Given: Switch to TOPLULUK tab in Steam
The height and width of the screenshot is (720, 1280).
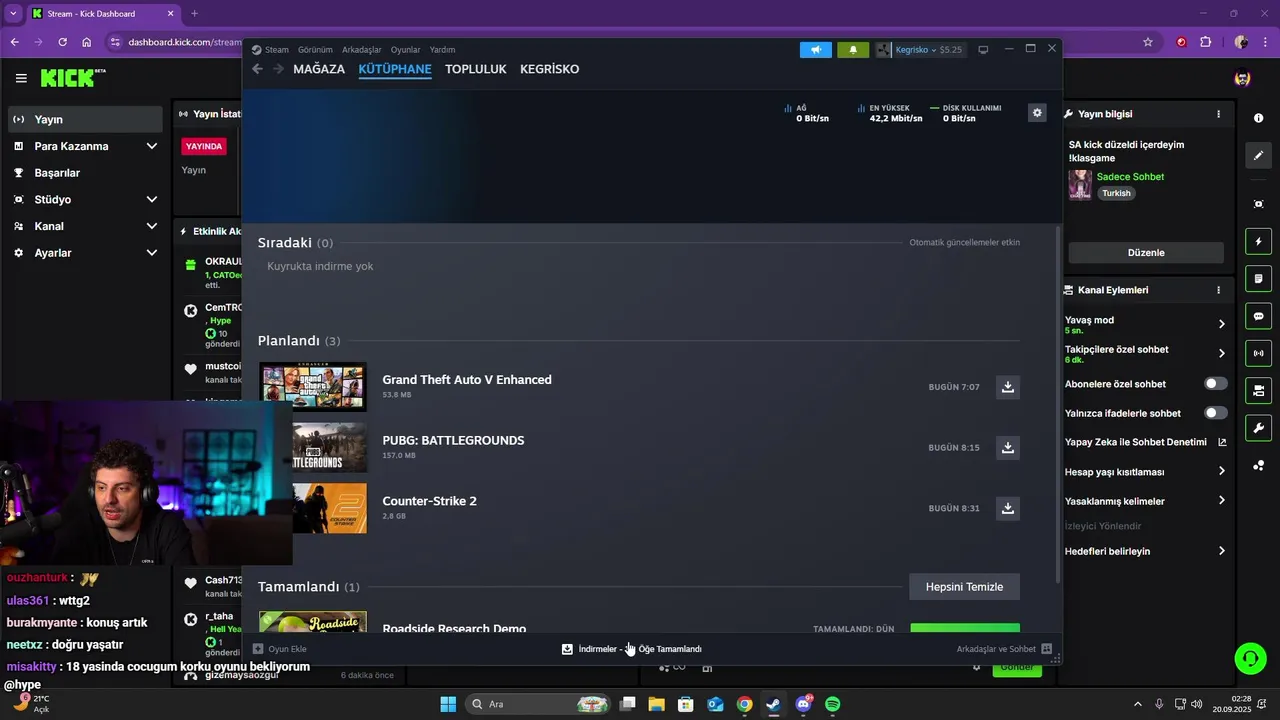Looking at the screenshot, I should (x=476, y=69).
